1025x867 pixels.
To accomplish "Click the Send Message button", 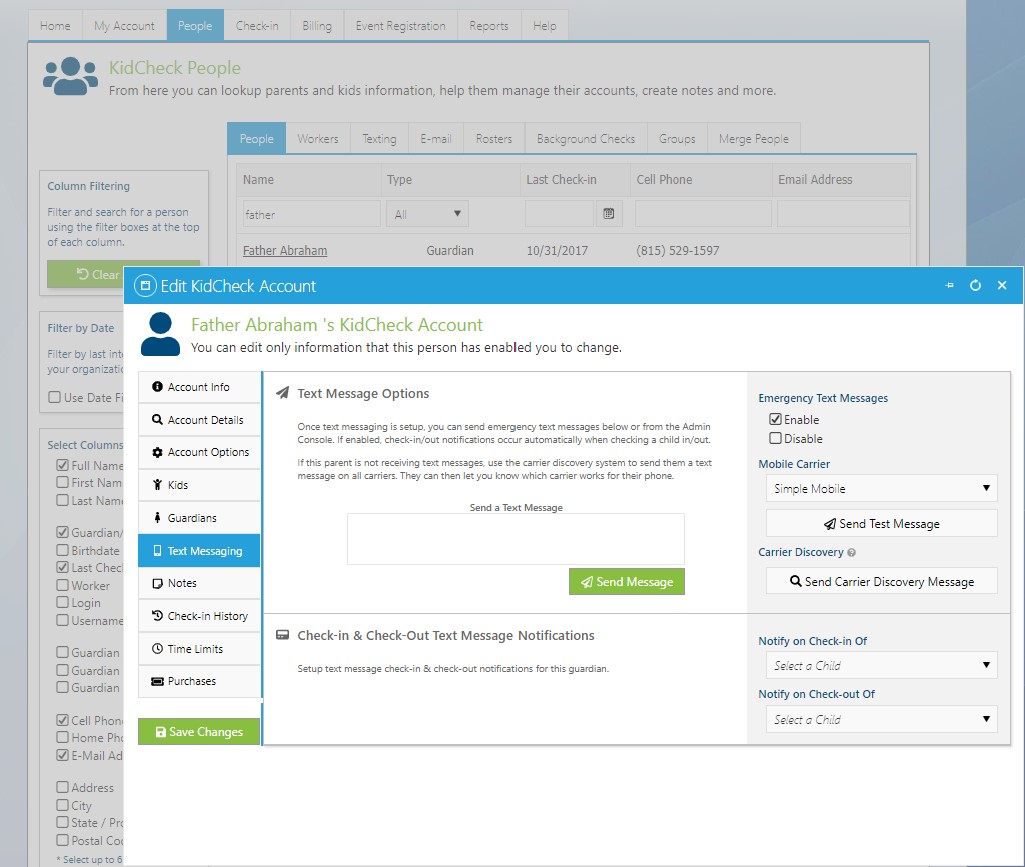I will coord(627,581).
